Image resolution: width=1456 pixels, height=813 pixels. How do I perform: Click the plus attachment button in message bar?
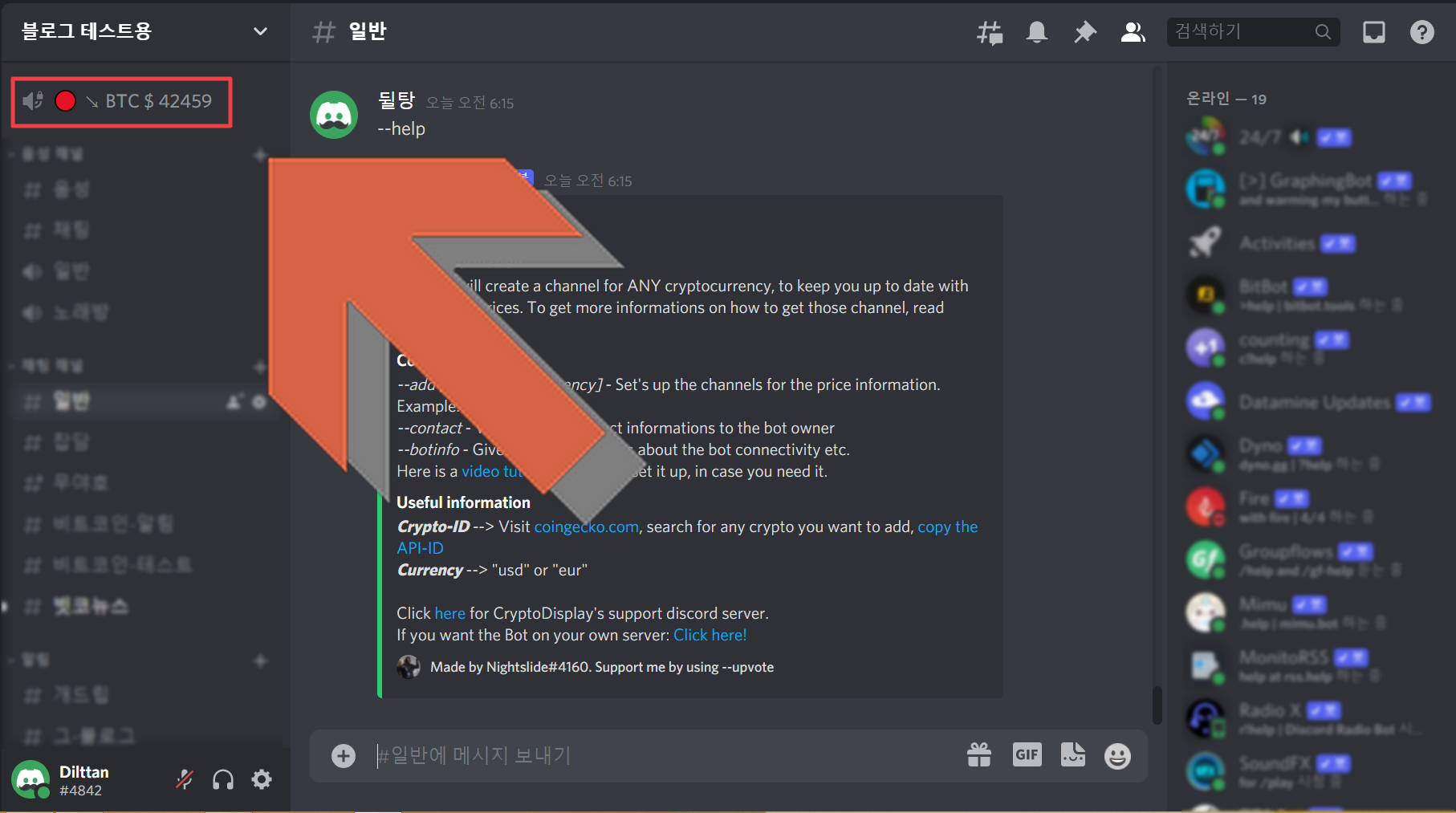(x=344, y=755)
